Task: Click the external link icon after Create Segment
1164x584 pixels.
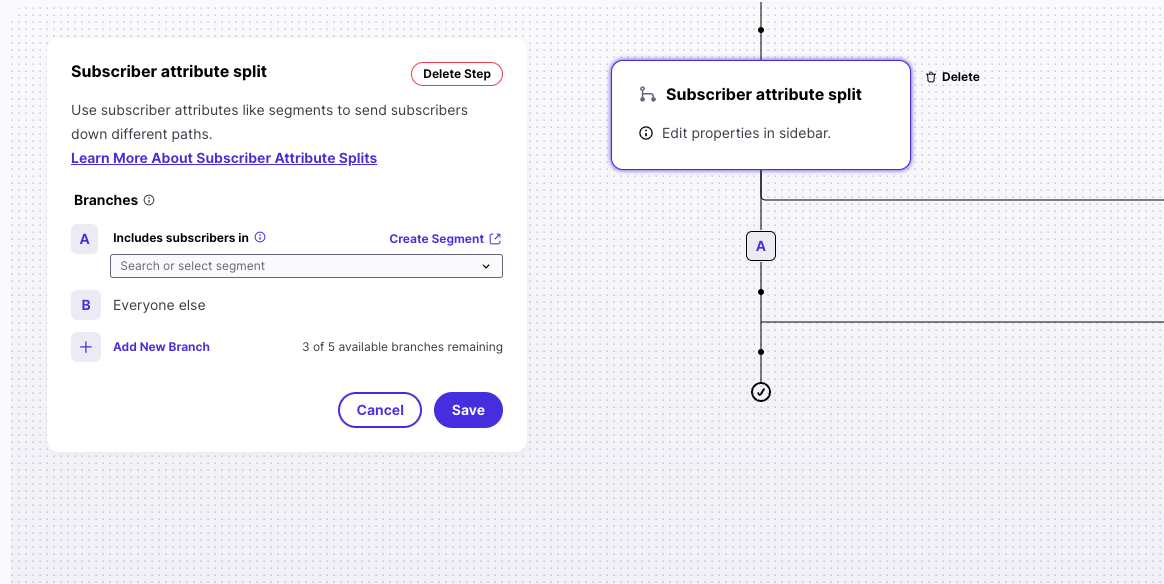Action: coord(496,239)
